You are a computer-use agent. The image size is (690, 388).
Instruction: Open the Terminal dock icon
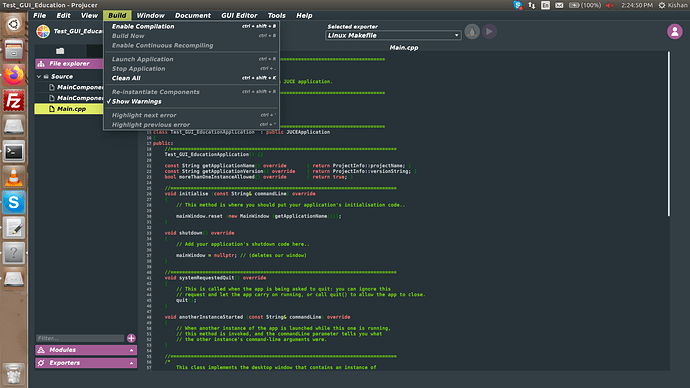click(x=14, y=152)
